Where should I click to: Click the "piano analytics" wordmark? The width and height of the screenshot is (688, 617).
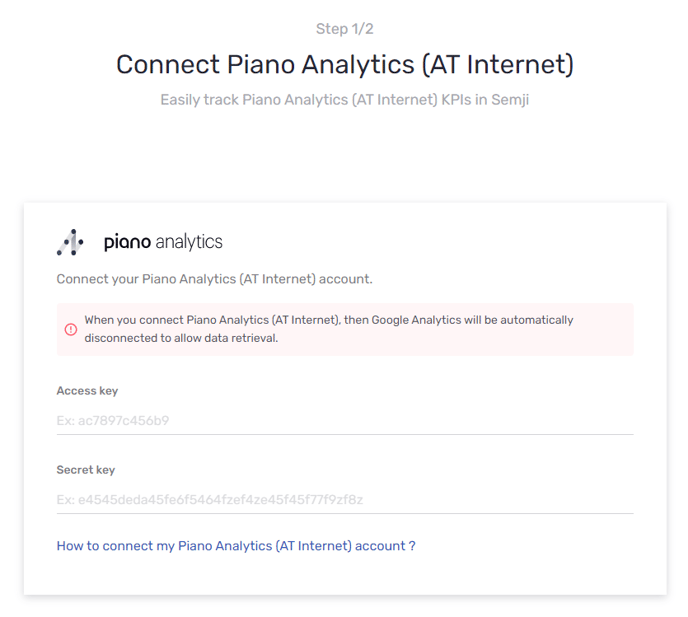163,242
